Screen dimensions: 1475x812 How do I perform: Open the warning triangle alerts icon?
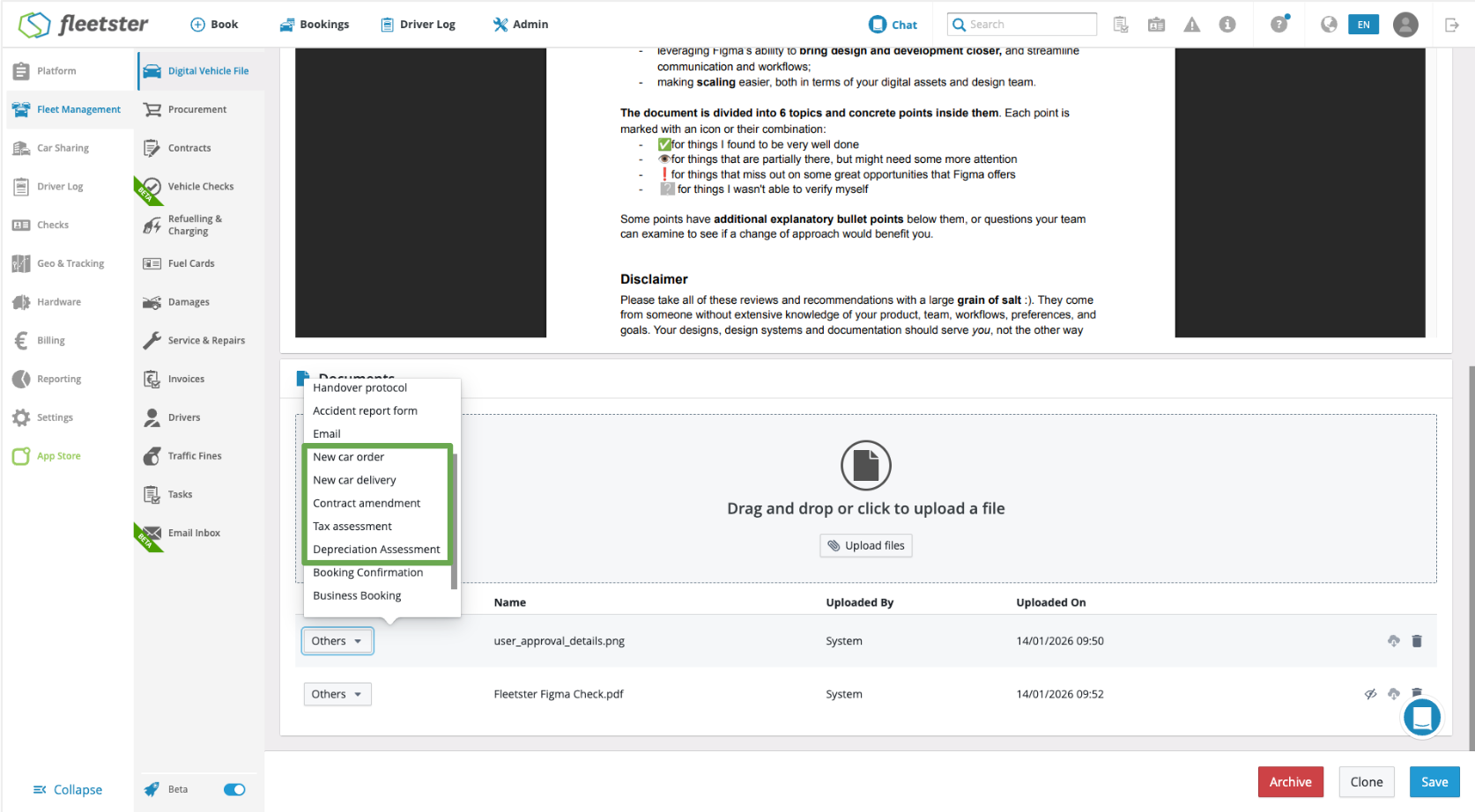click(1192, 25)
